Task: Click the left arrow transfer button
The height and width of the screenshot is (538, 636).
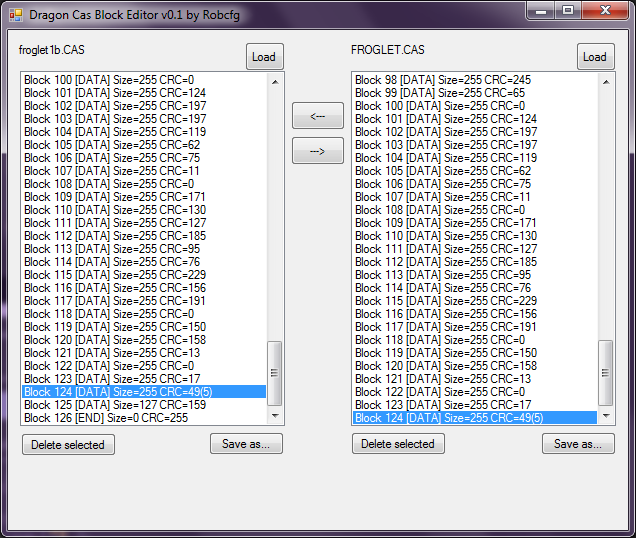Action: click(317, 116)
